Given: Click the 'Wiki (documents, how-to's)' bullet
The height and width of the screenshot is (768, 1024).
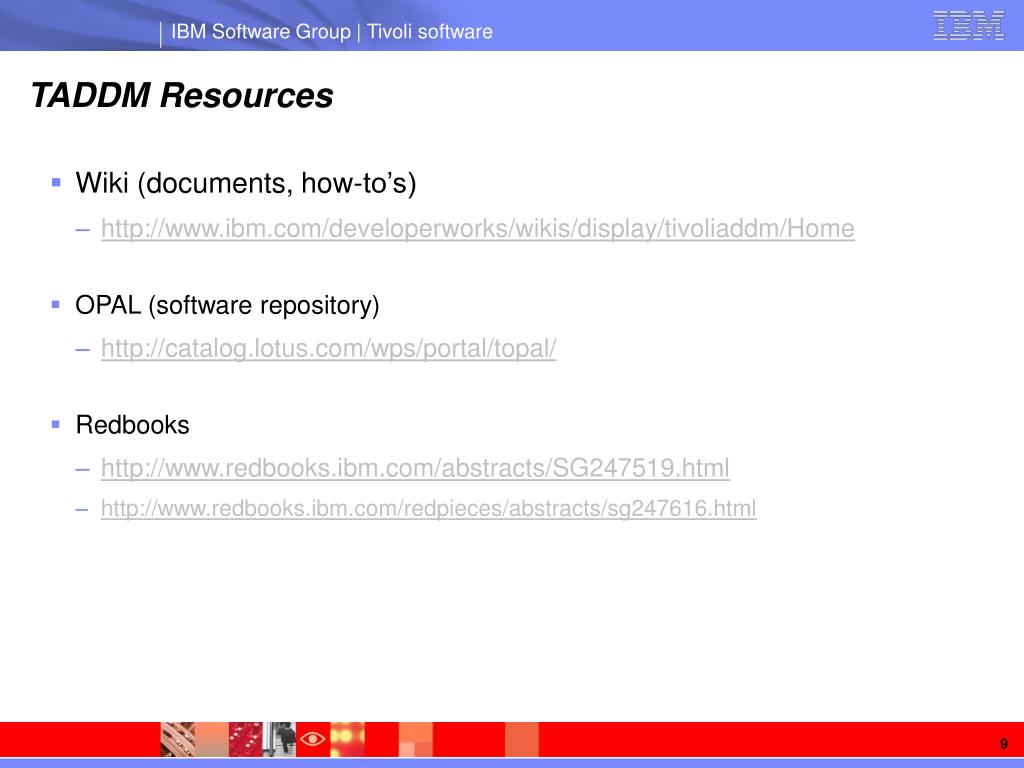Looking at the screenshot, I should point(246,183).
